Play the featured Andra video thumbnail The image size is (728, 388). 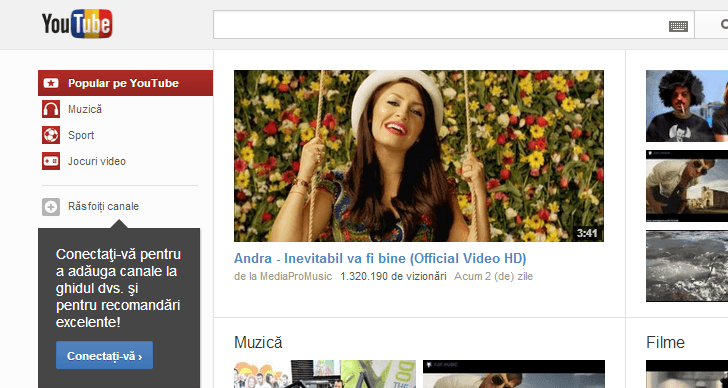point(419,156)
